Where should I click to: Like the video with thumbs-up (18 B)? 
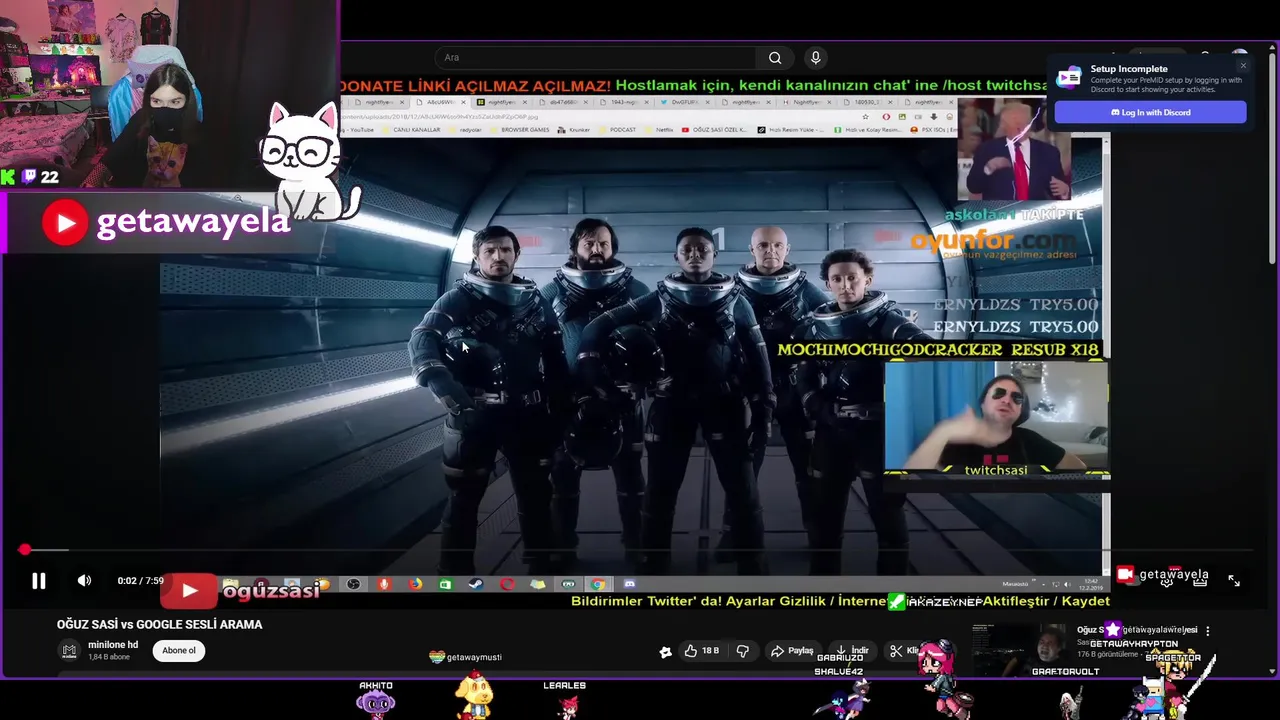coord(701,651)
